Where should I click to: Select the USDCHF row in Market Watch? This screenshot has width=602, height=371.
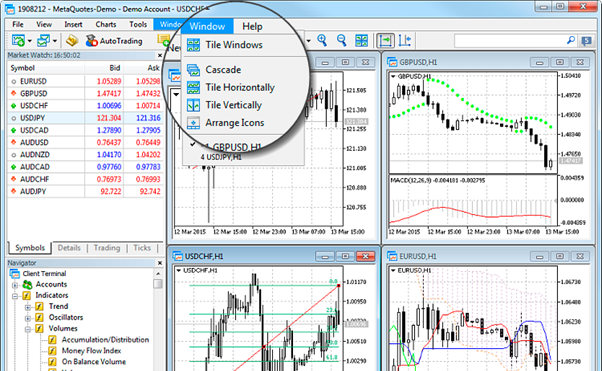(x=85, y=106)
